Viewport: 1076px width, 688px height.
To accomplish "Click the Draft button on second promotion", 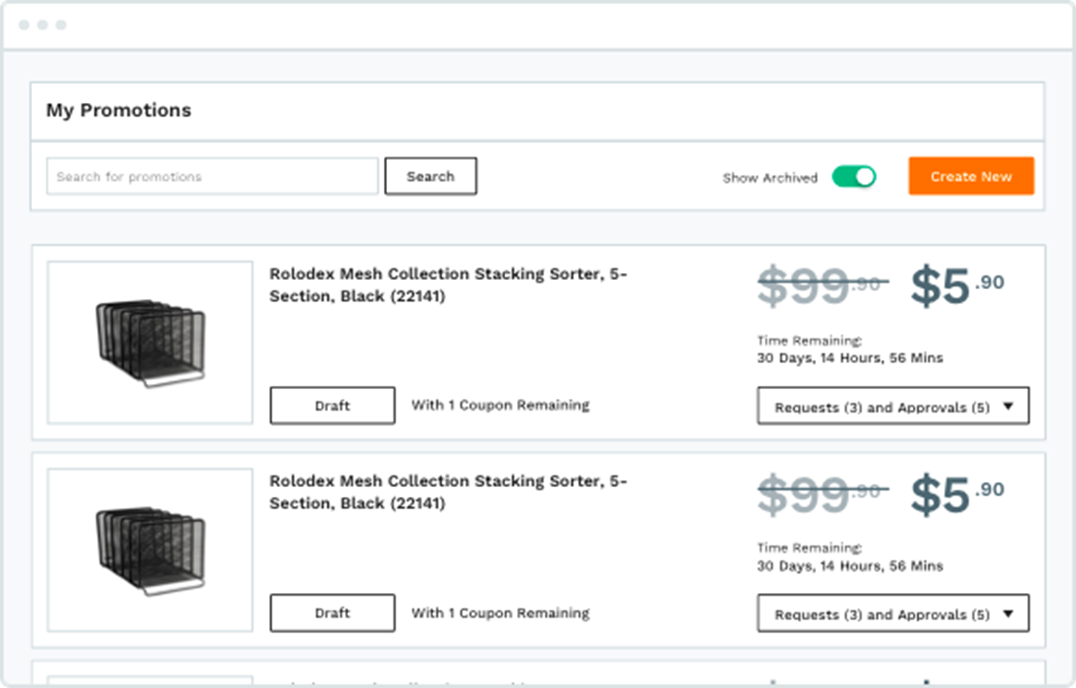I will pyautogui.click(x=332, y=613).
